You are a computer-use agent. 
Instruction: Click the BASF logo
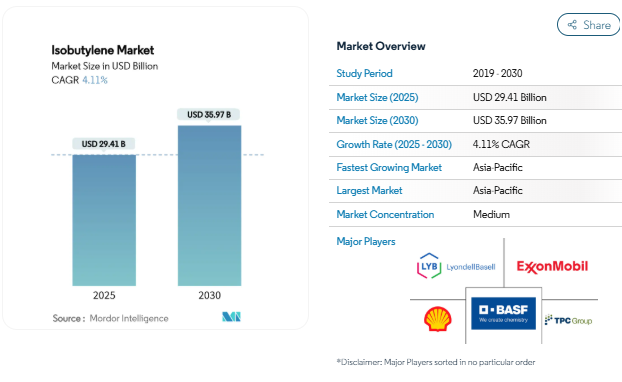click(503, 313)
